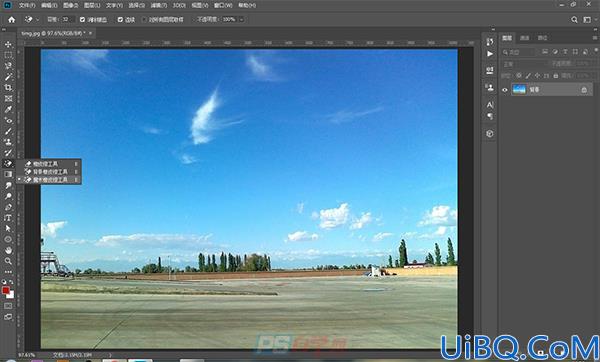Select the Pen tool
Screen dimensions: 600x362
pyautogui.click(x=8, y=207)
